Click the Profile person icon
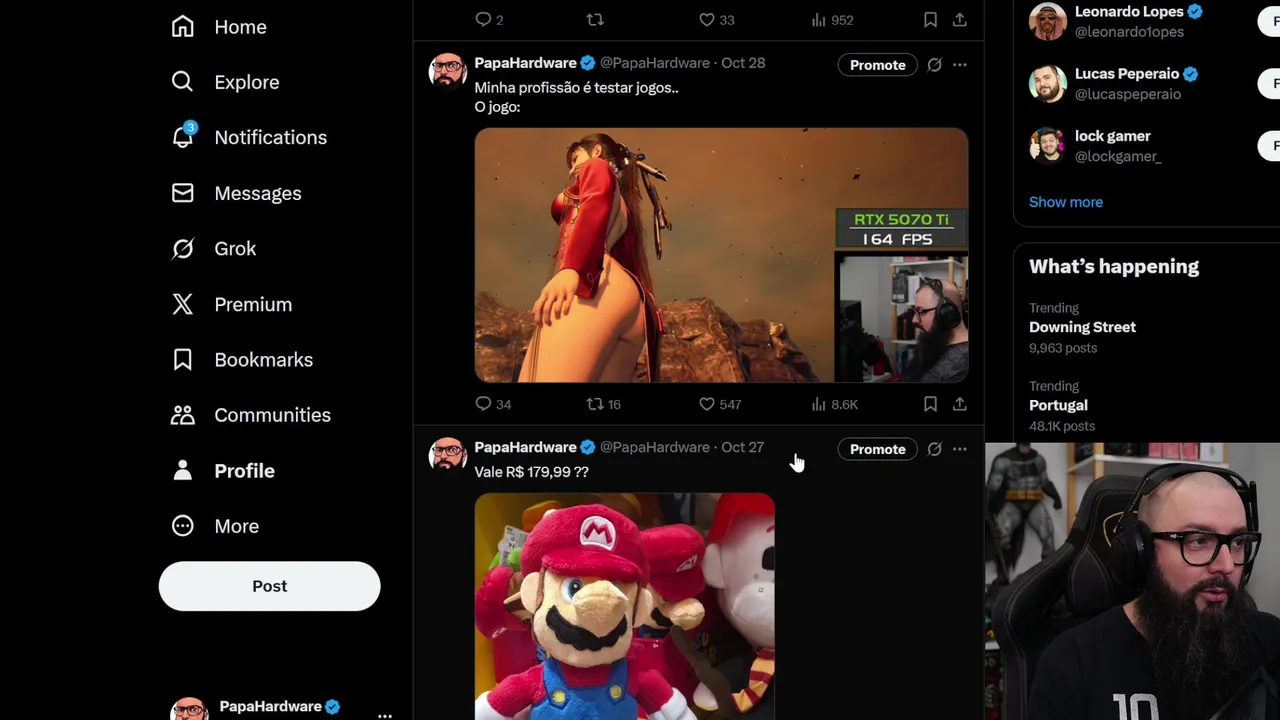 click(x=182, y=470)
